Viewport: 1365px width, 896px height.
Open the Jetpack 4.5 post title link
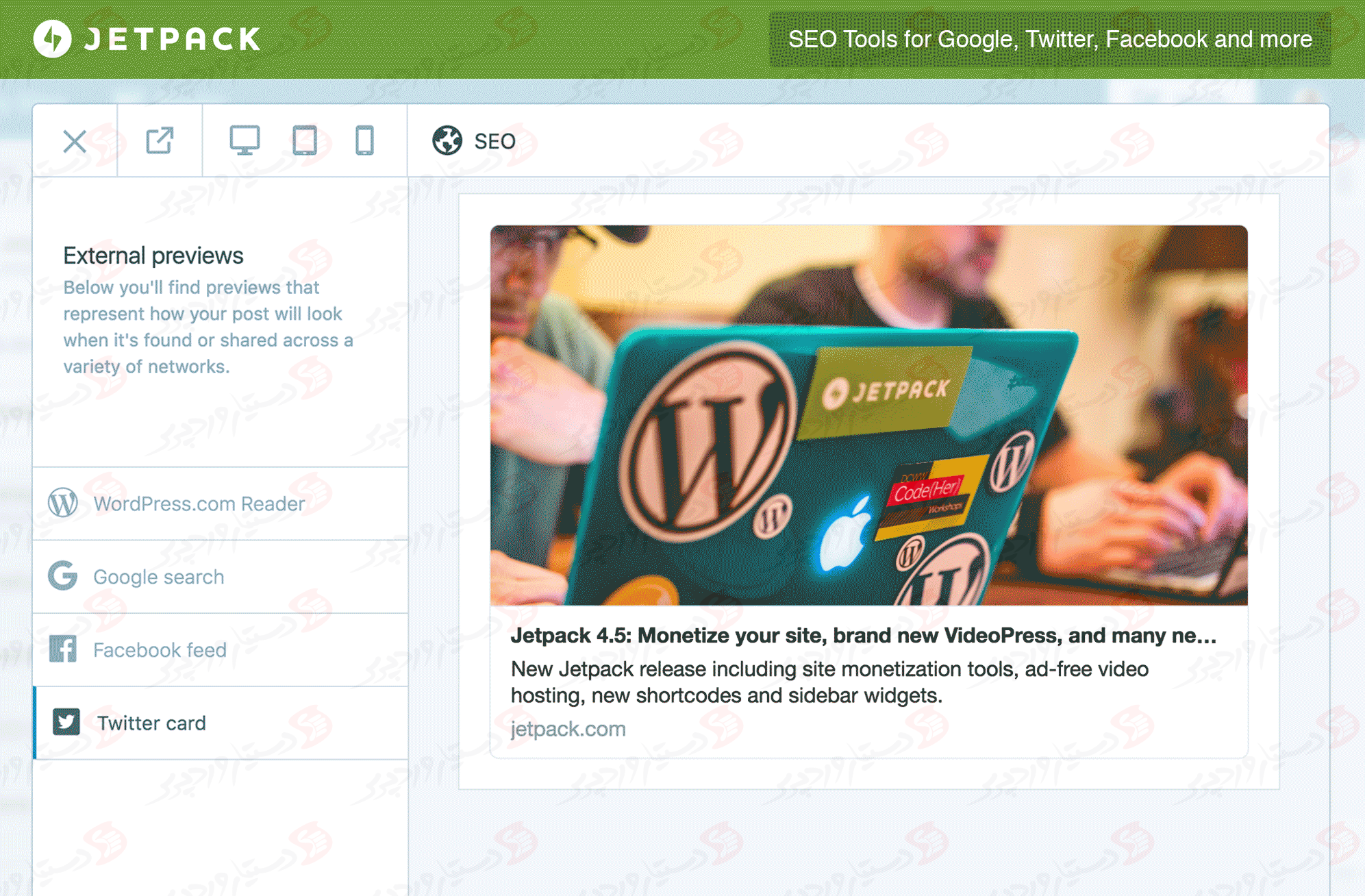pyautogui.click(x=863, y=635)
